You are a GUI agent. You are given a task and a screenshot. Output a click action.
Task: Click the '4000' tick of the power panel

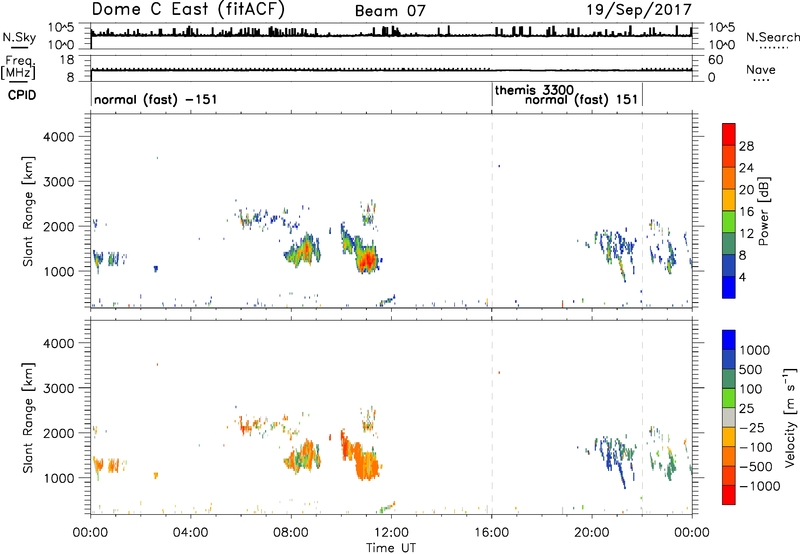tap(59, 137)
